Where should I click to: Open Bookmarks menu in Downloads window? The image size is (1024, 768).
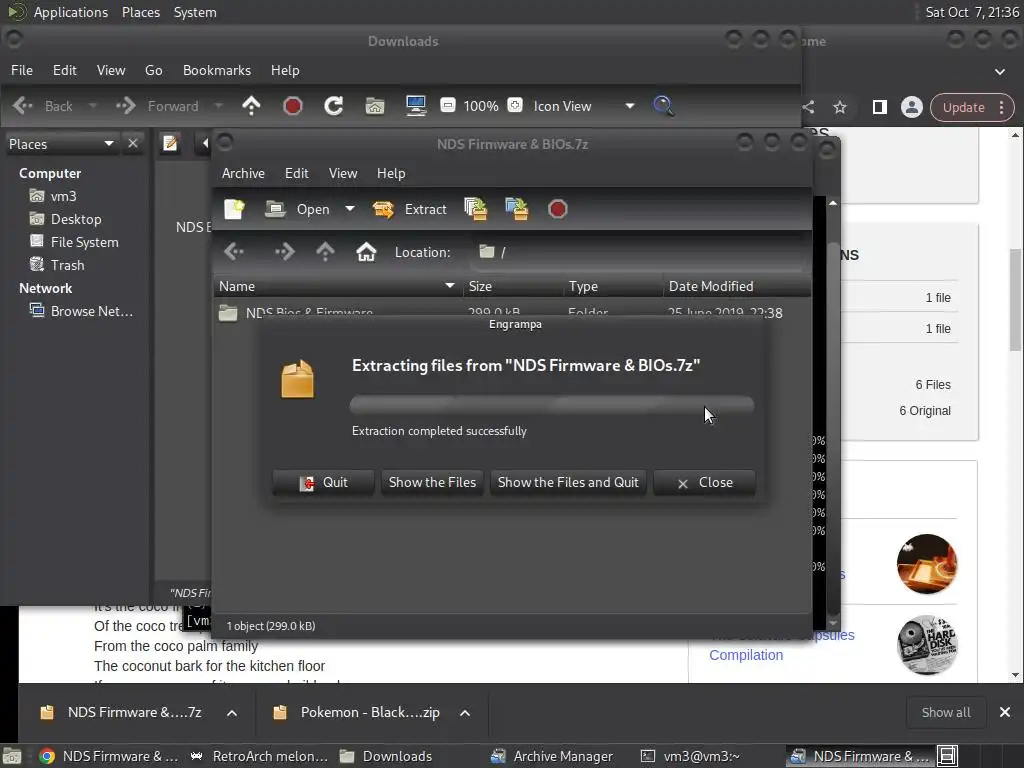click(x=217, y=70)
